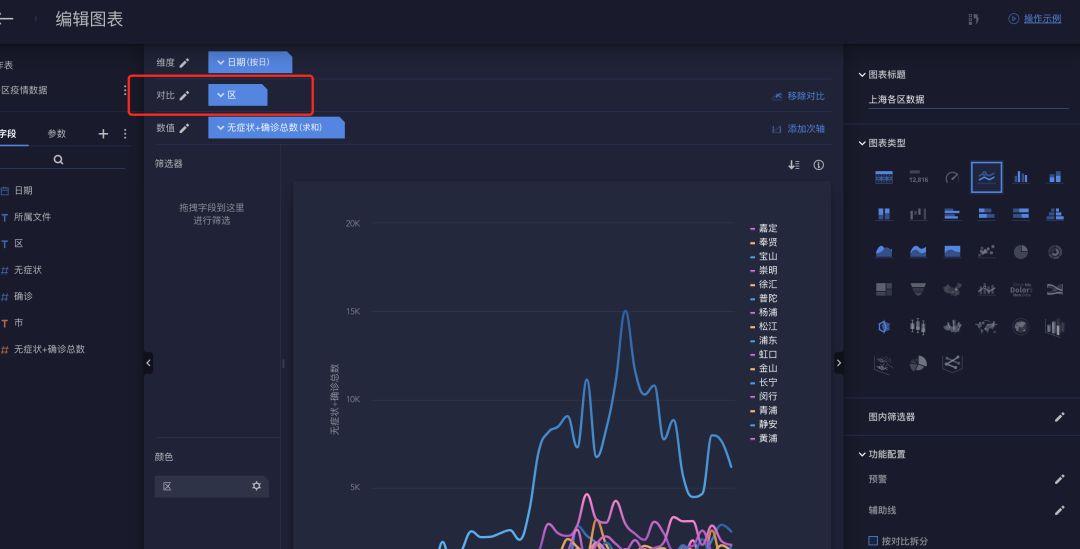
Task: Collapse the 功能配置 section
Action: click(862, 455)
